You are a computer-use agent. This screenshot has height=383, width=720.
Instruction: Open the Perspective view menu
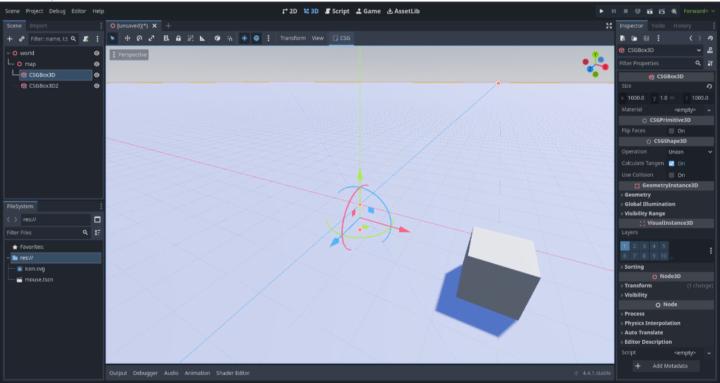pyautogui.click(x=129, y=55)
